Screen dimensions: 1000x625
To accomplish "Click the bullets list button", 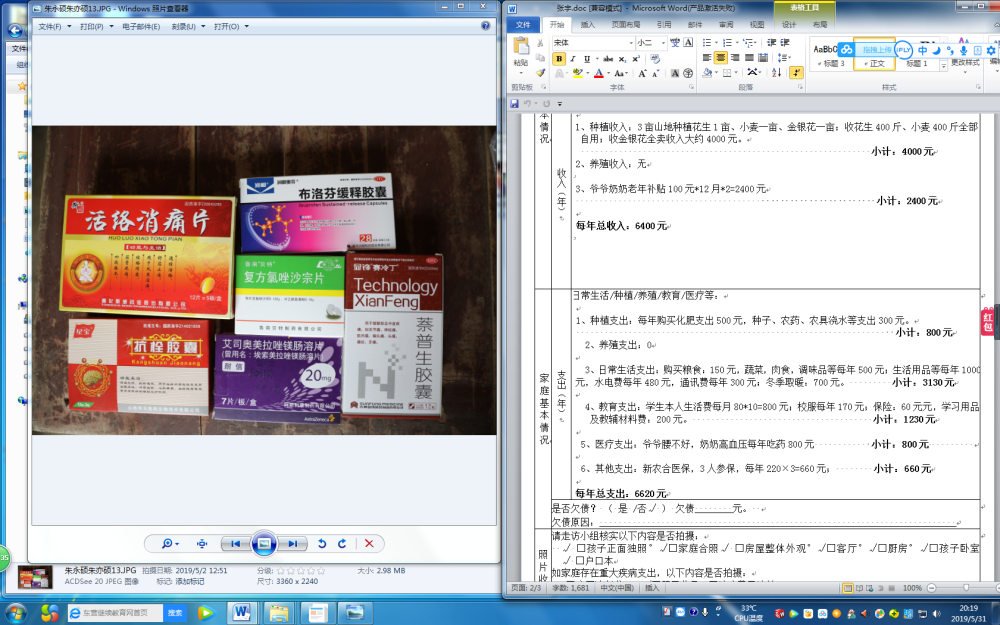I will tap(707, 43).
